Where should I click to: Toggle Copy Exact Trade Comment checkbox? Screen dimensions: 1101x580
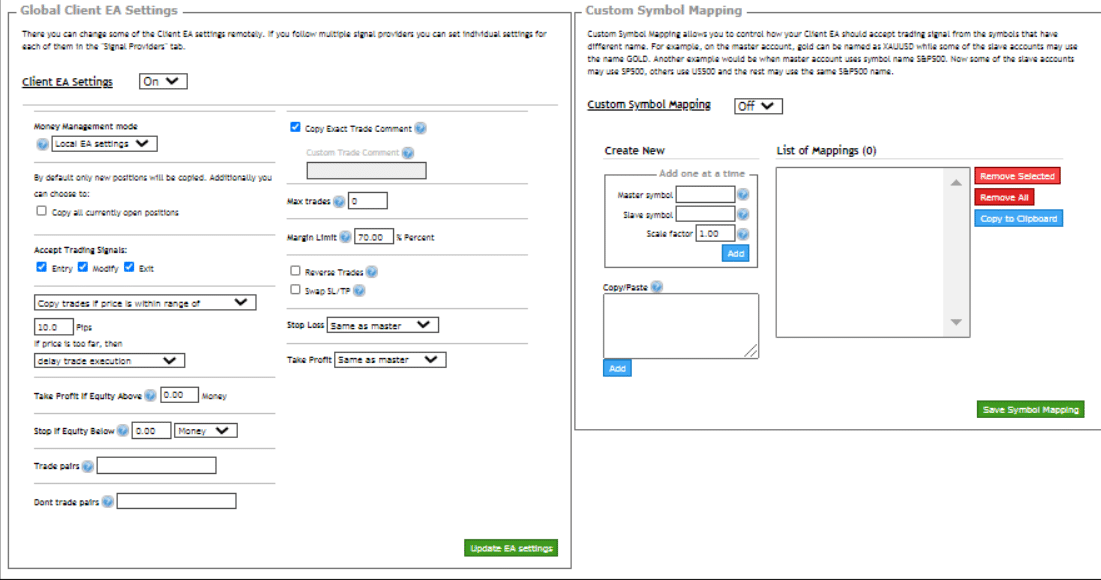tap(296, 127)
